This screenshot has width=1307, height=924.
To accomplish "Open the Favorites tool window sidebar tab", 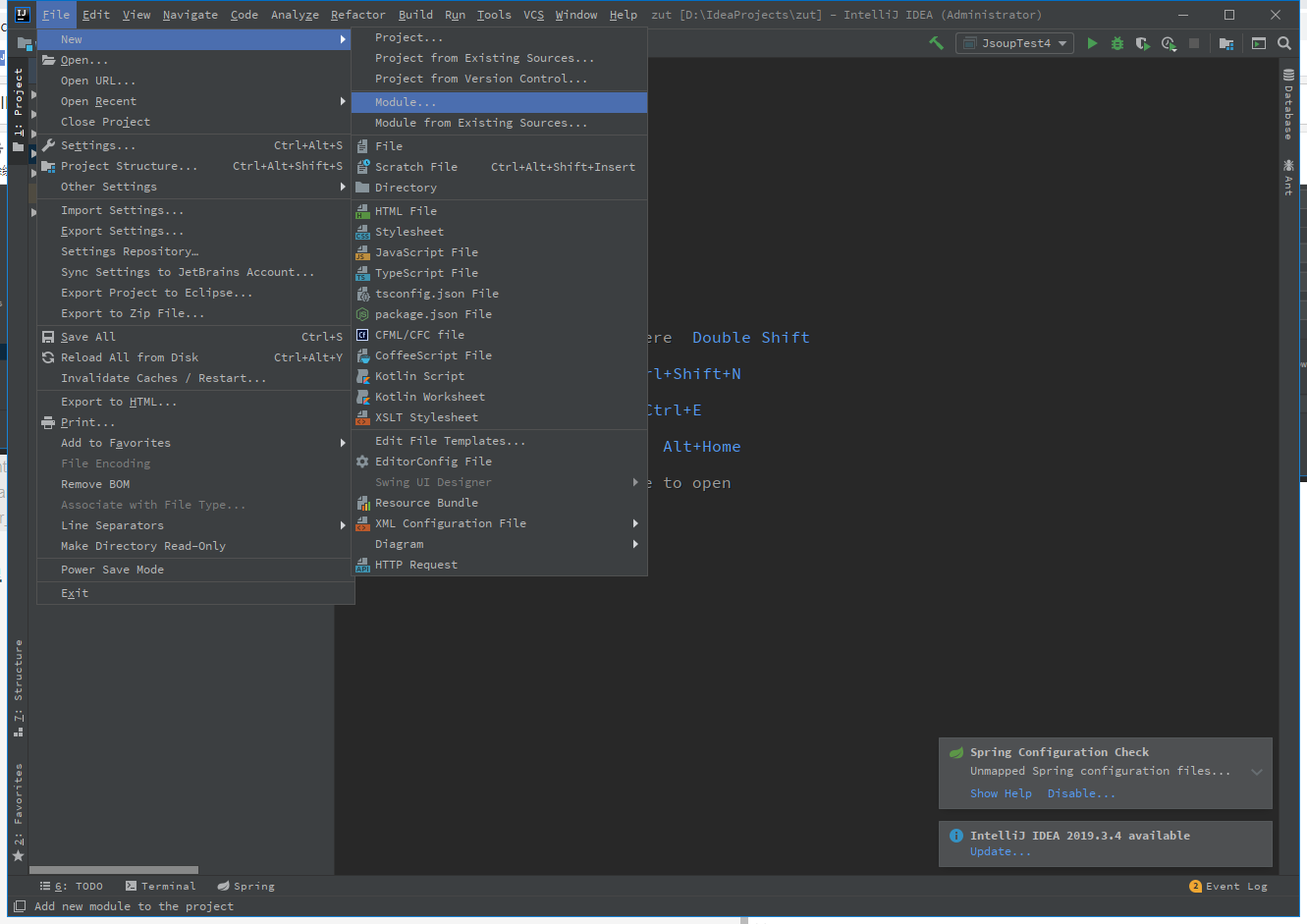I will click(x=18, y=812).
